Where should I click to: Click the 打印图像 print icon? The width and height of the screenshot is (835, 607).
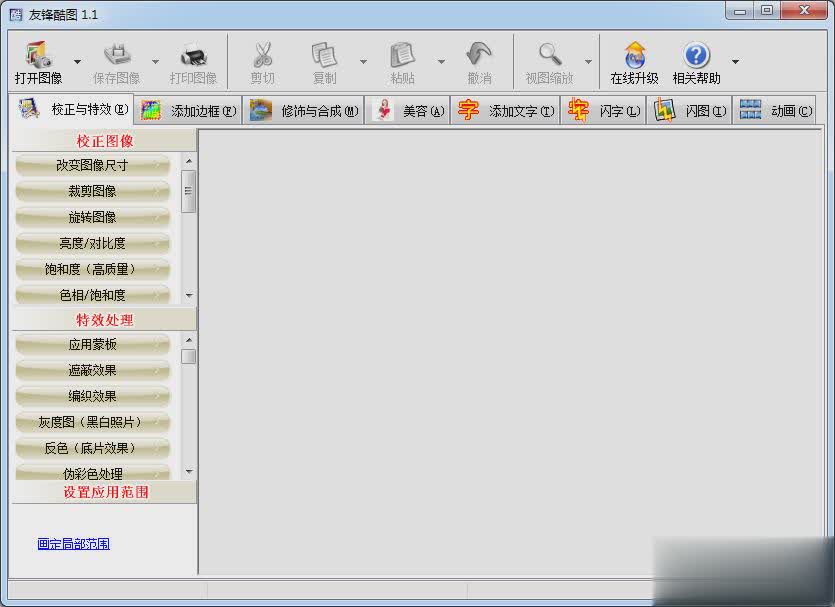193,57
